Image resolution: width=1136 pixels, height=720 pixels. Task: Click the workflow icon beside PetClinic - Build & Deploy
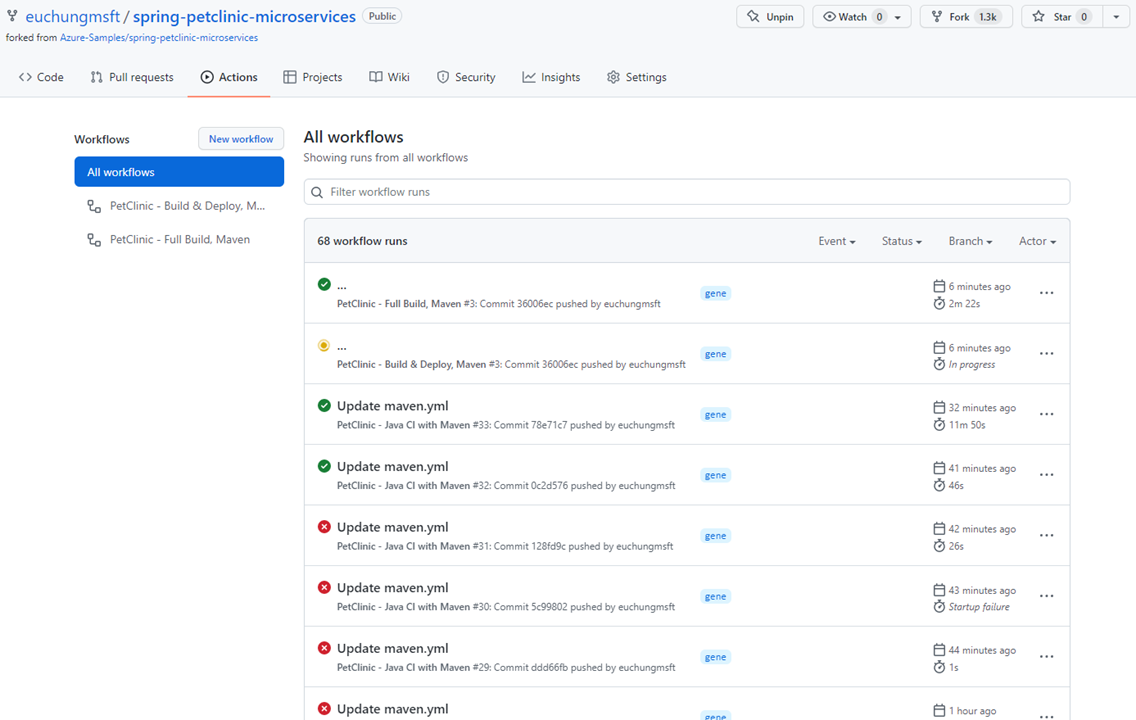[x=94, y=206]
